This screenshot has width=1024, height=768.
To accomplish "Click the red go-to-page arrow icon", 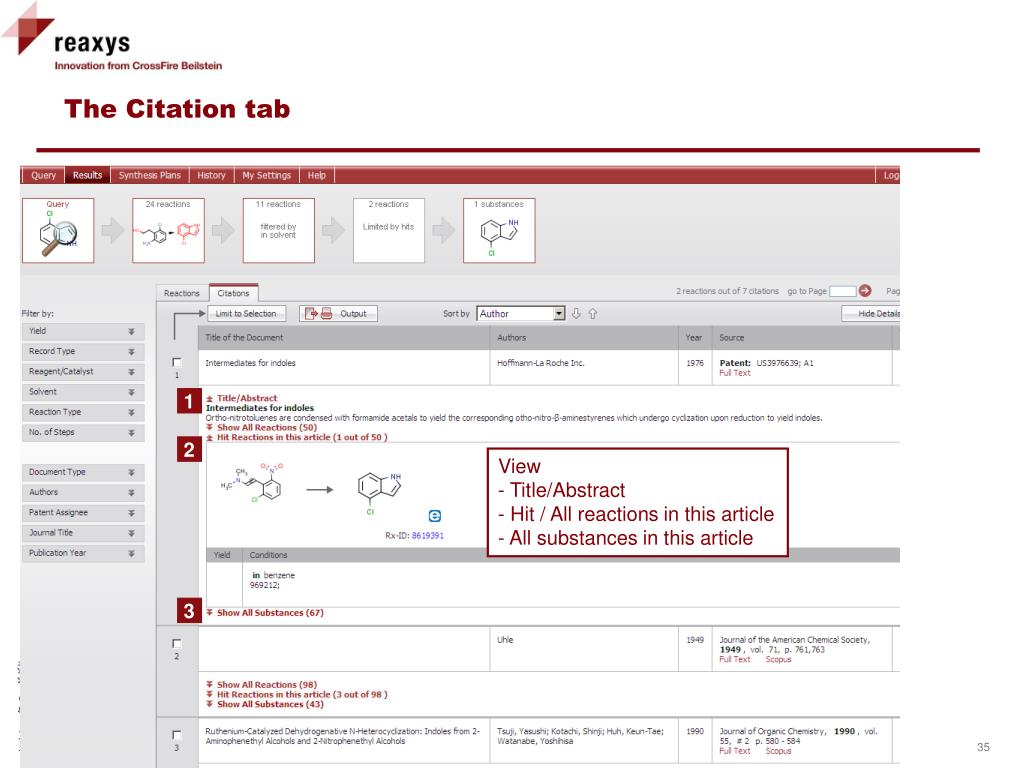I will click(865, 291).
